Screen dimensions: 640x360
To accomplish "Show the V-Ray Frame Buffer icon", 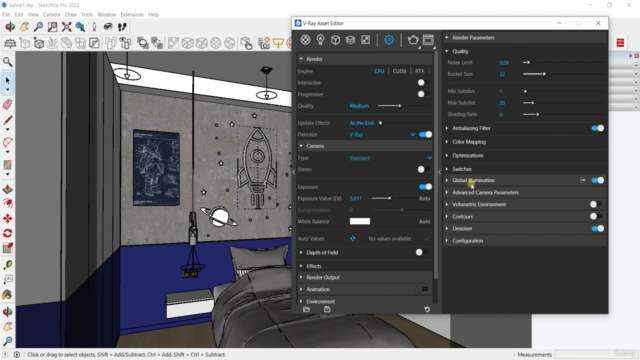I will coord(428,40).
